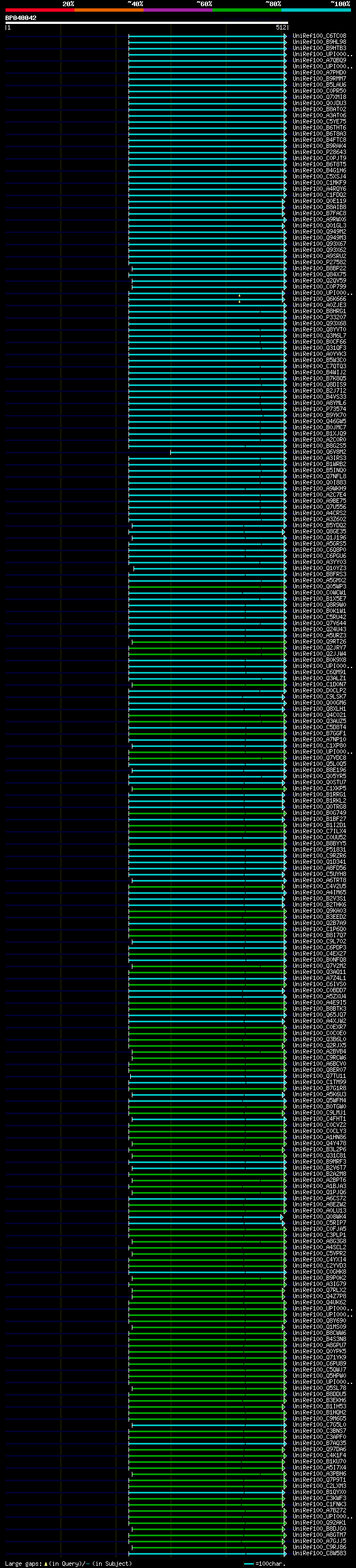Select hit UniRef100_P73574
This screenshot has height=1568, width=356.
click(319, 409)
